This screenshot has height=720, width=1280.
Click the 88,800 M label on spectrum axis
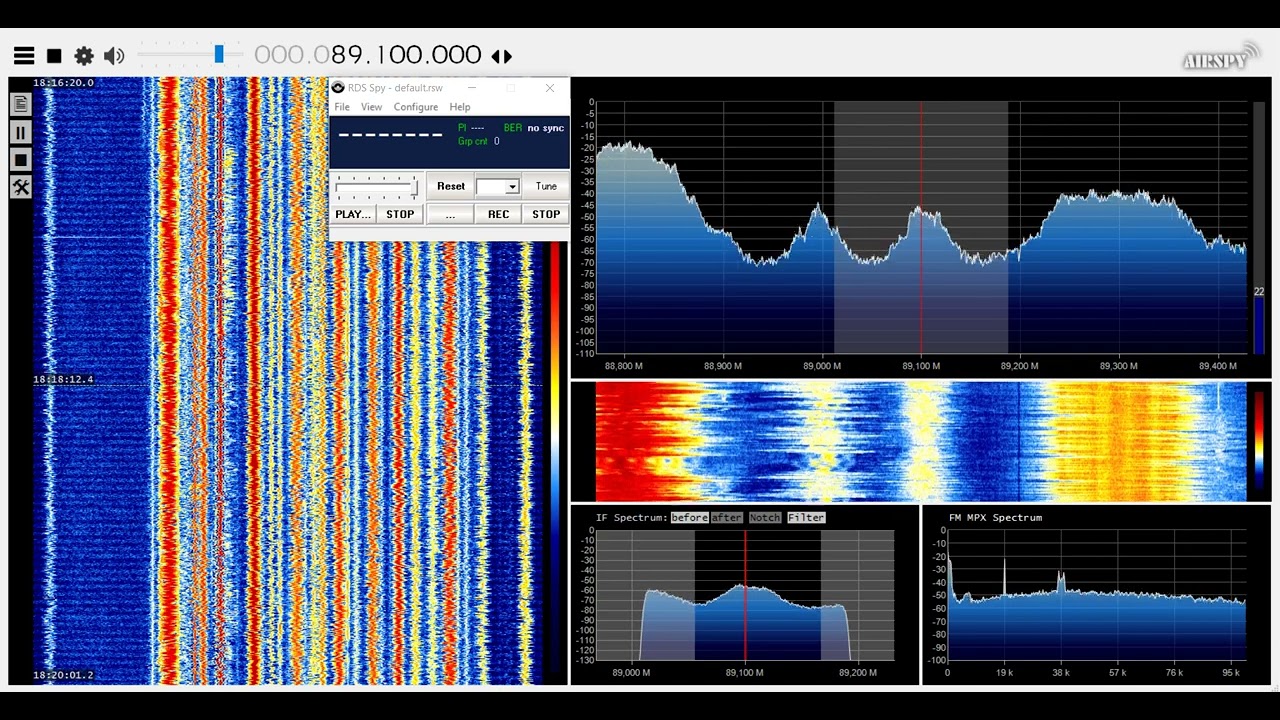(x=624, y=366)
